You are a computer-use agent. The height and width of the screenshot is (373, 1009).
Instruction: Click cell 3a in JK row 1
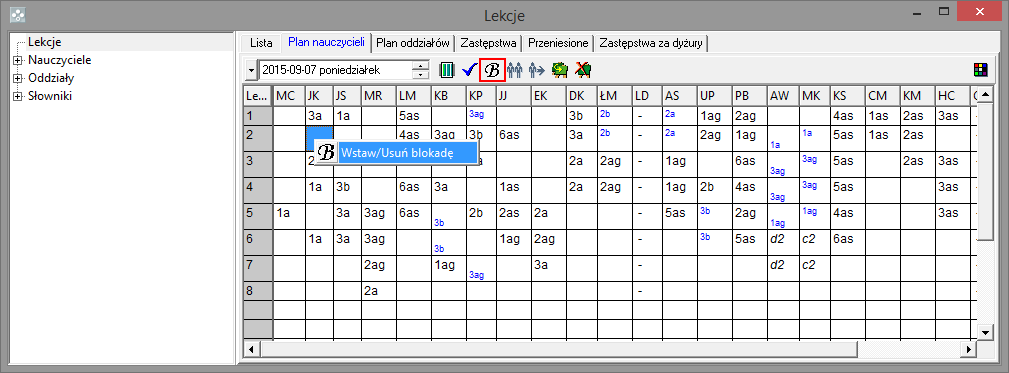(x=319, y=116)
